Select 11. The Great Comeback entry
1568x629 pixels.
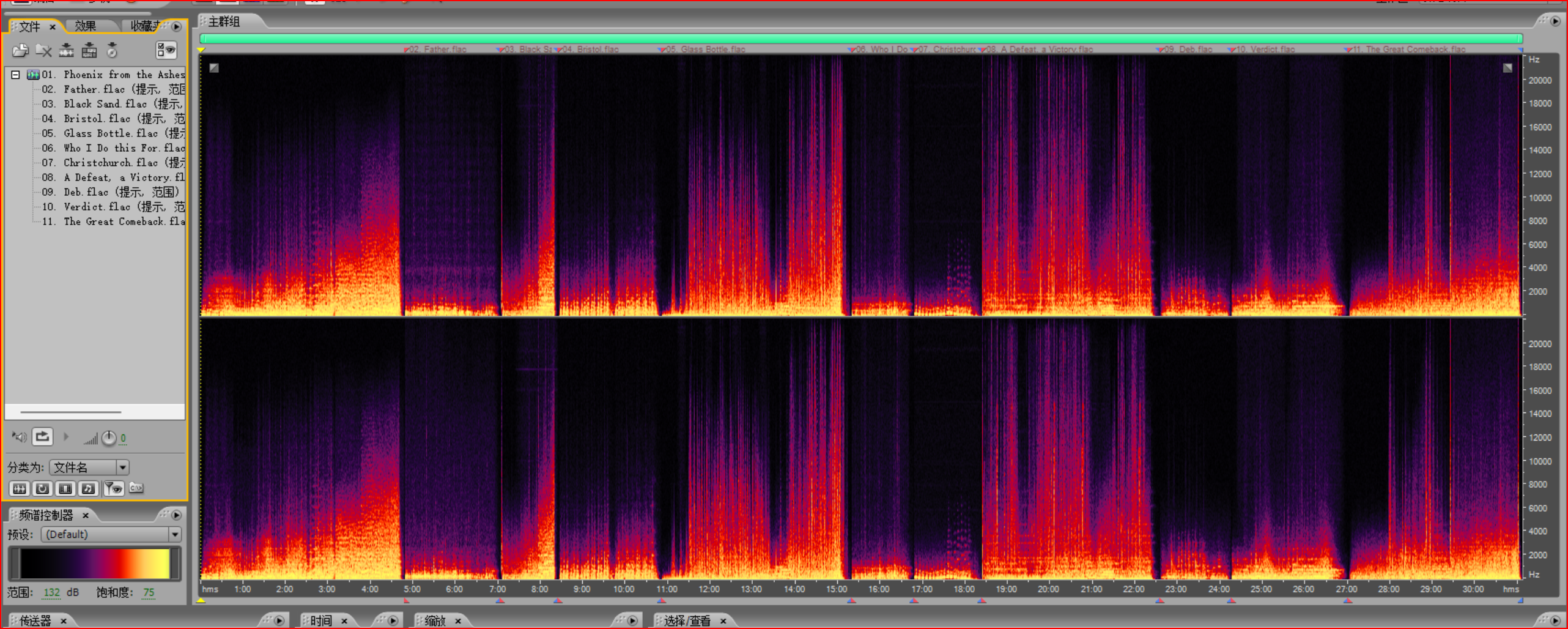pyautogui.click(x=113, y=221)
